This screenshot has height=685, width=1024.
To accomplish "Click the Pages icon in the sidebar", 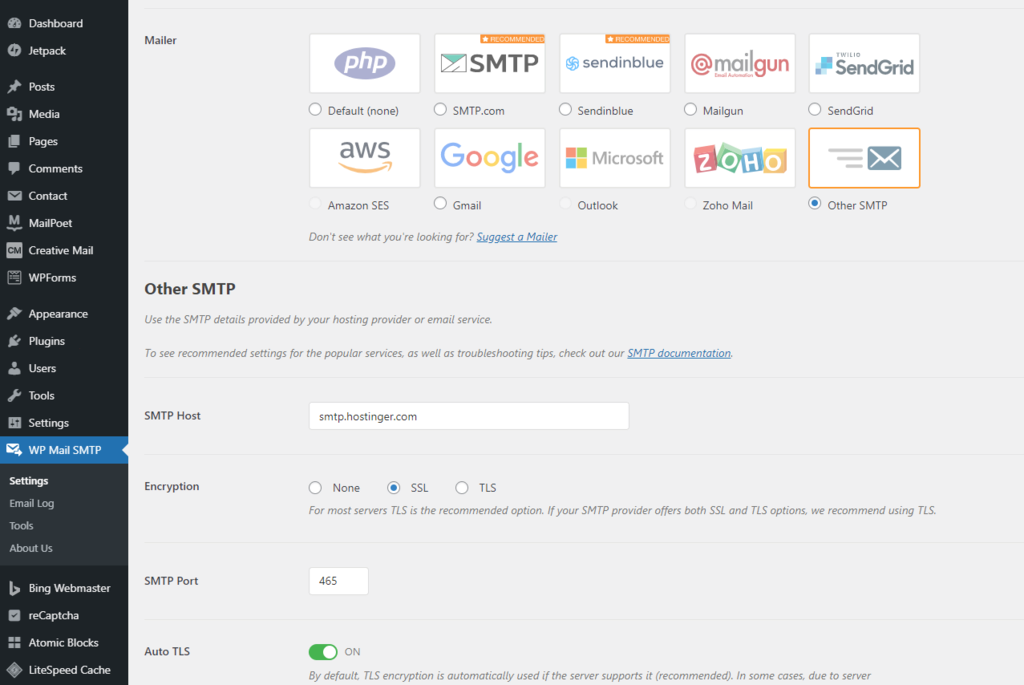I will (x=14, y=142).
